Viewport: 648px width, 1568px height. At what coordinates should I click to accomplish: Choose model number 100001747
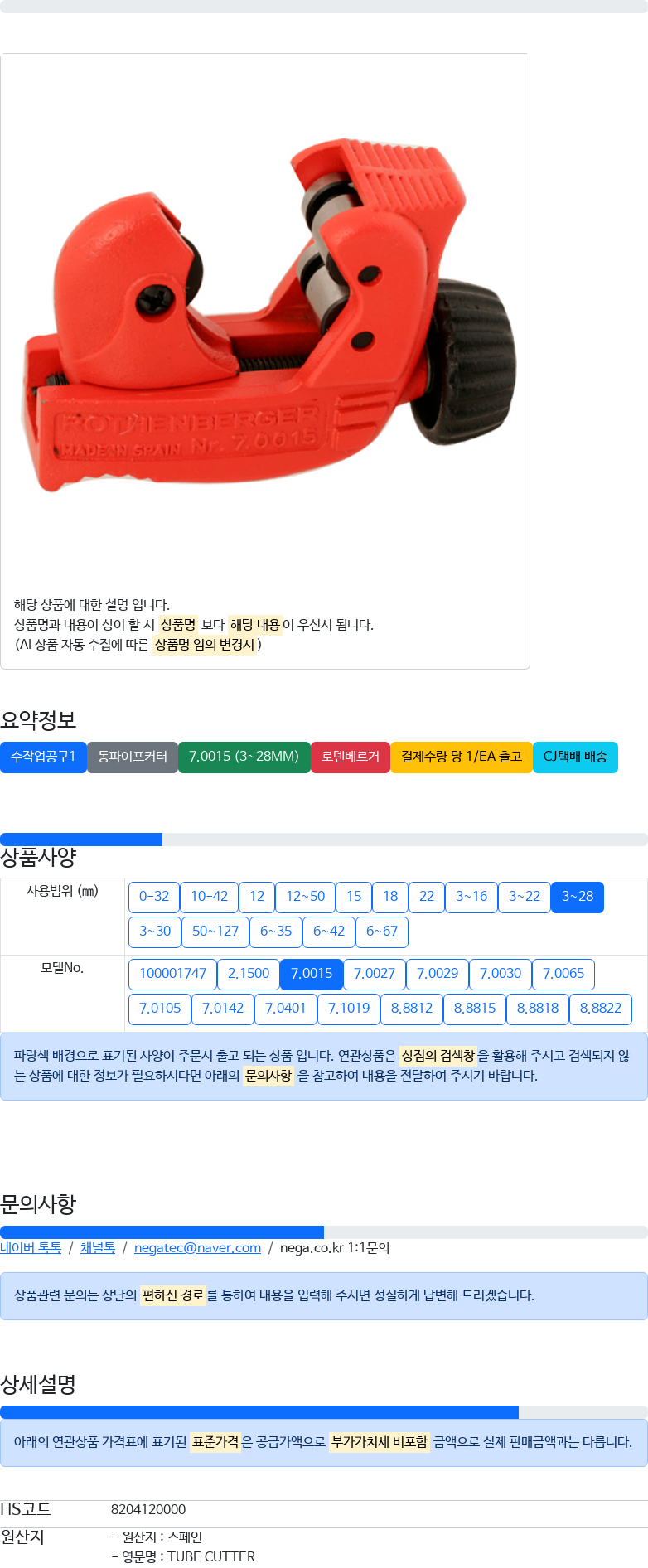(172, 974)
